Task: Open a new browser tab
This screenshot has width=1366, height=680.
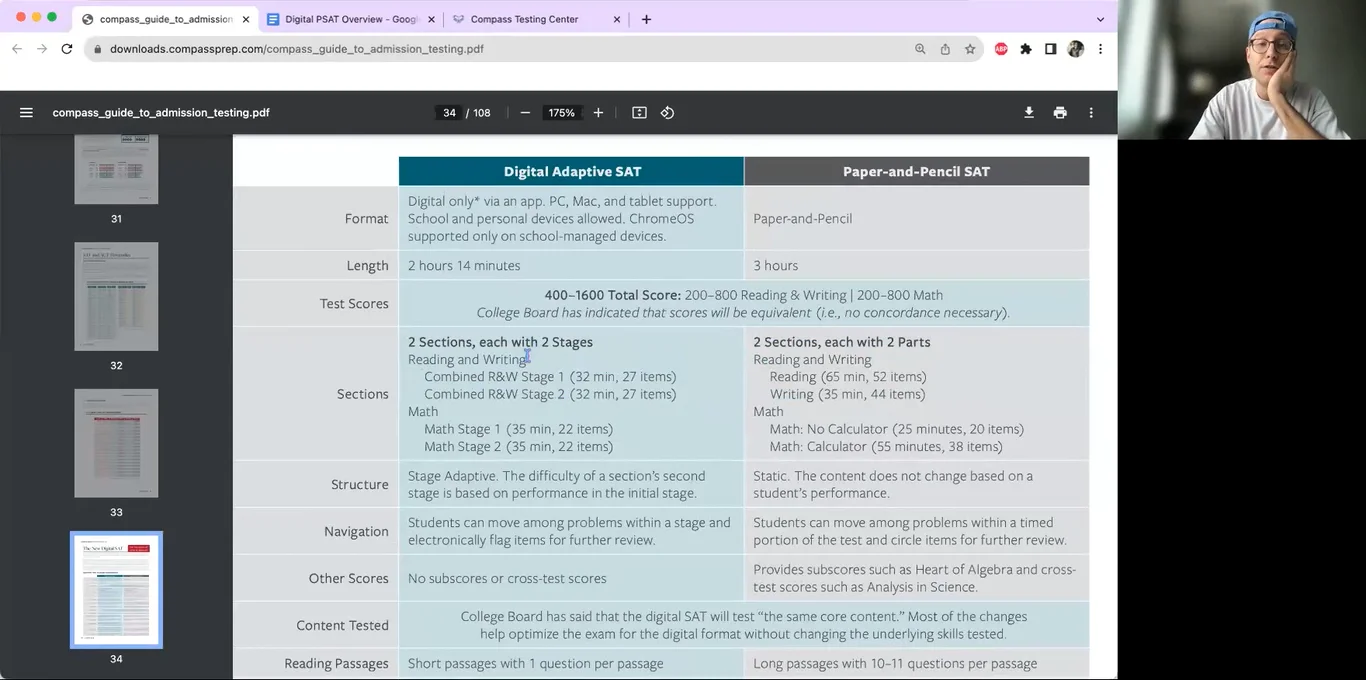Action: tap(646, 19)
